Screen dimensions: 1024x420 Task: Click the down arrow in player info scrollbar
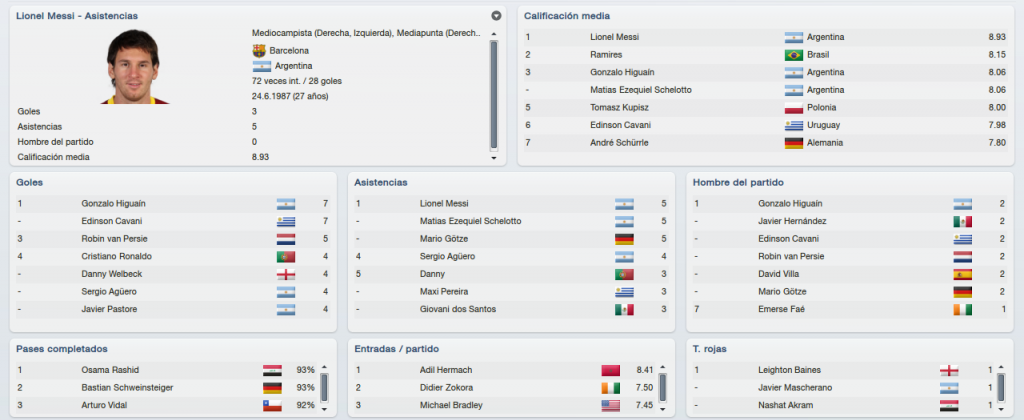(494, 158)
